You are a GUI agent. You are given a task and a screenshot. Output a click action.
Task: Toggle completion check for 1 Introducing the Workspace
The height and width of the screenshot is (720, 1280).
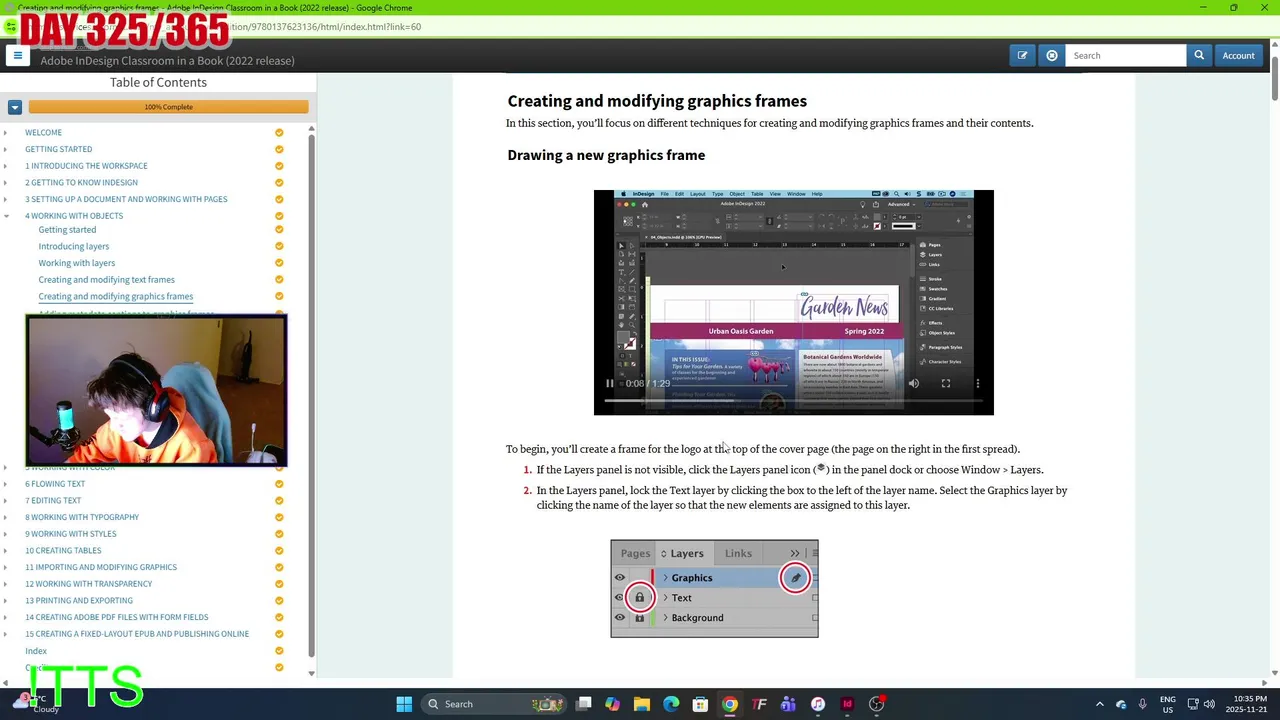[x=279, y=166]
